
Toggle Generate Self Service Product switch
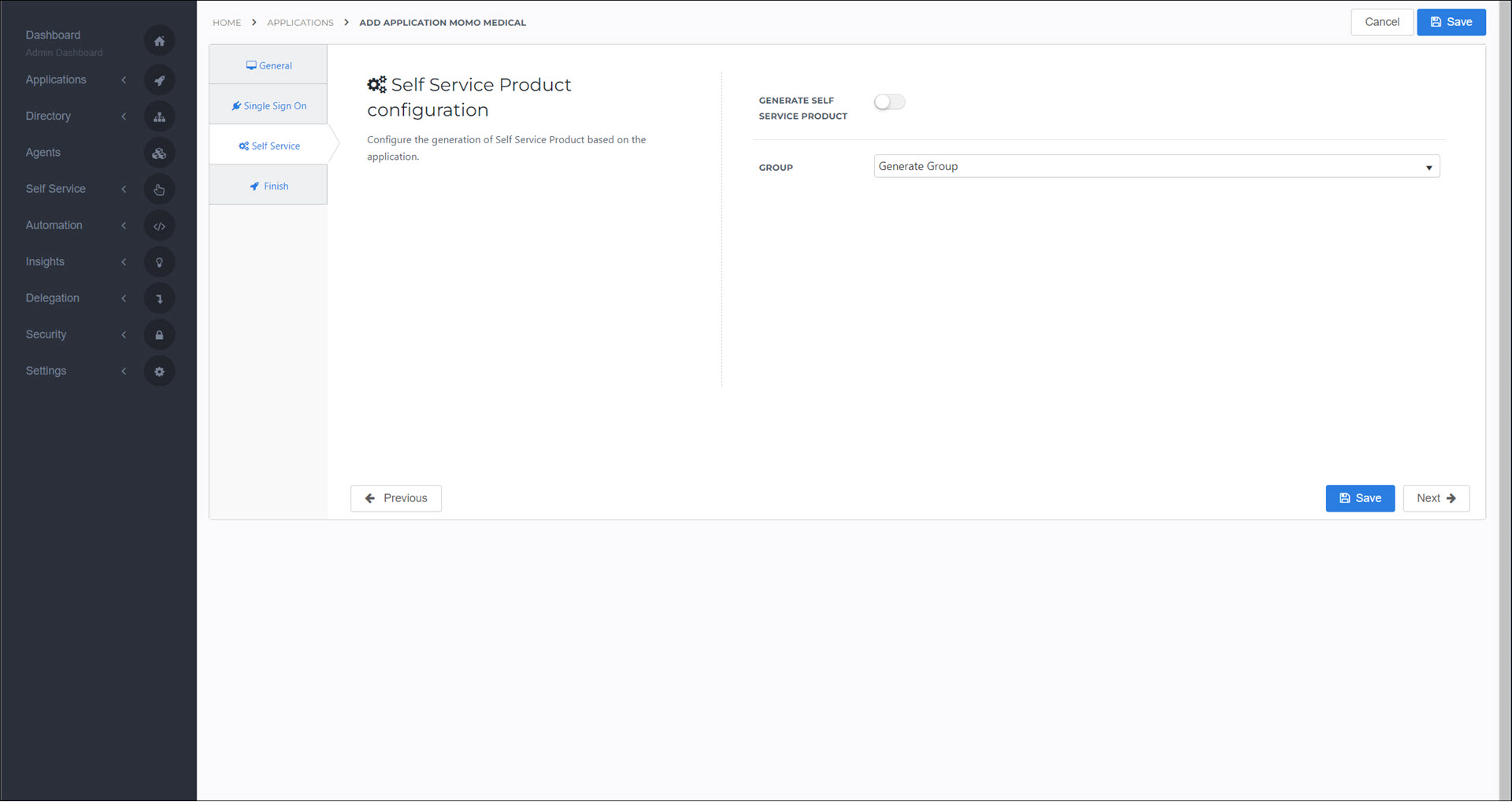click(x=890, y=102)
